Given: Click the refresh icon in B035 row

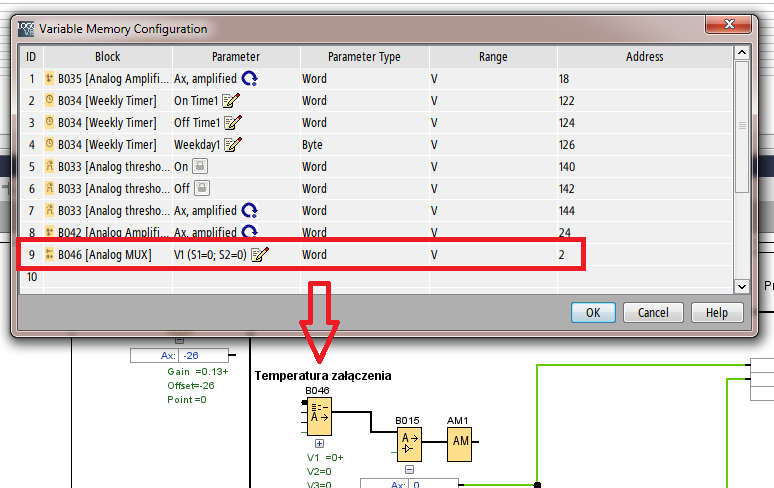Looking at the screenshot, I should pyautogui.click(x=250, y=78).
